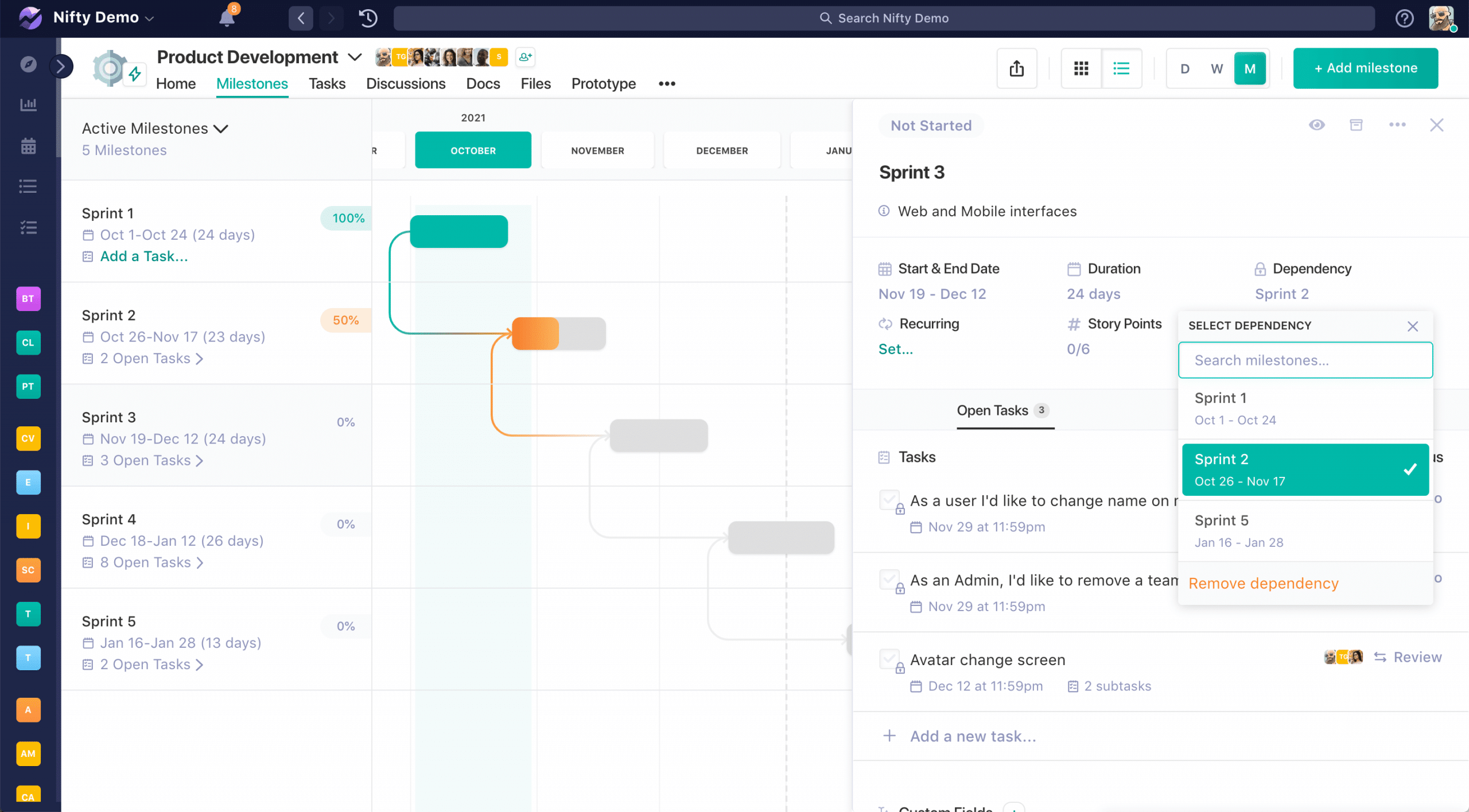1469x812 pixels.
Task: Click the W week-view toggle button
Action: coord(1216,68)
